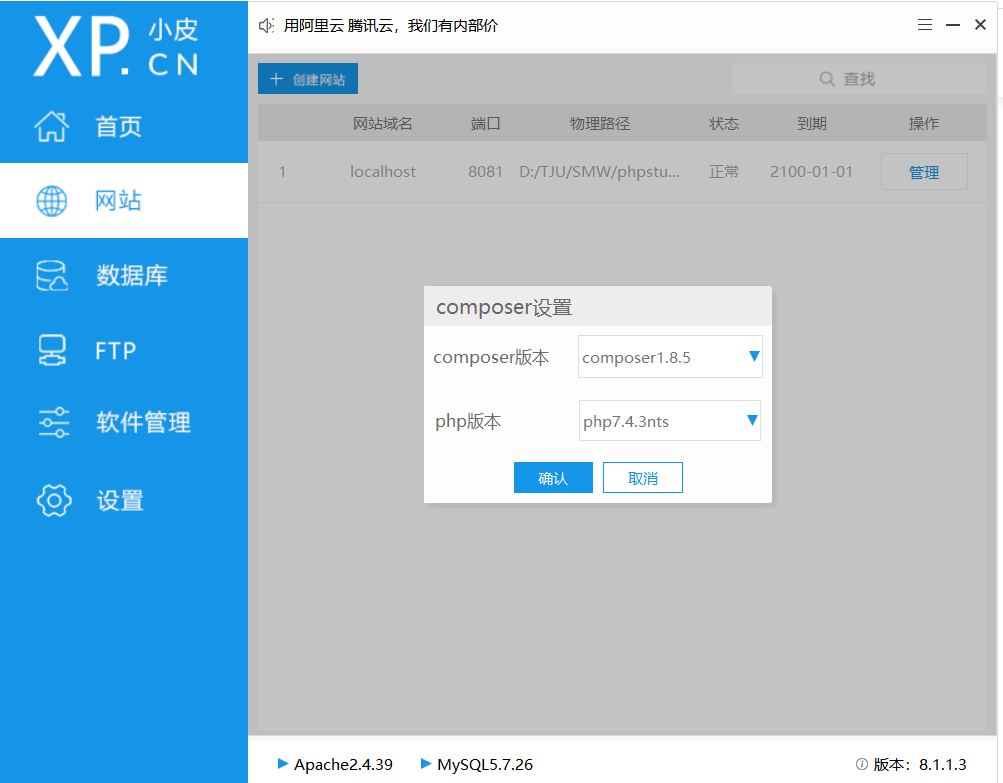Select the 网站域名 column header

[383, 123]
